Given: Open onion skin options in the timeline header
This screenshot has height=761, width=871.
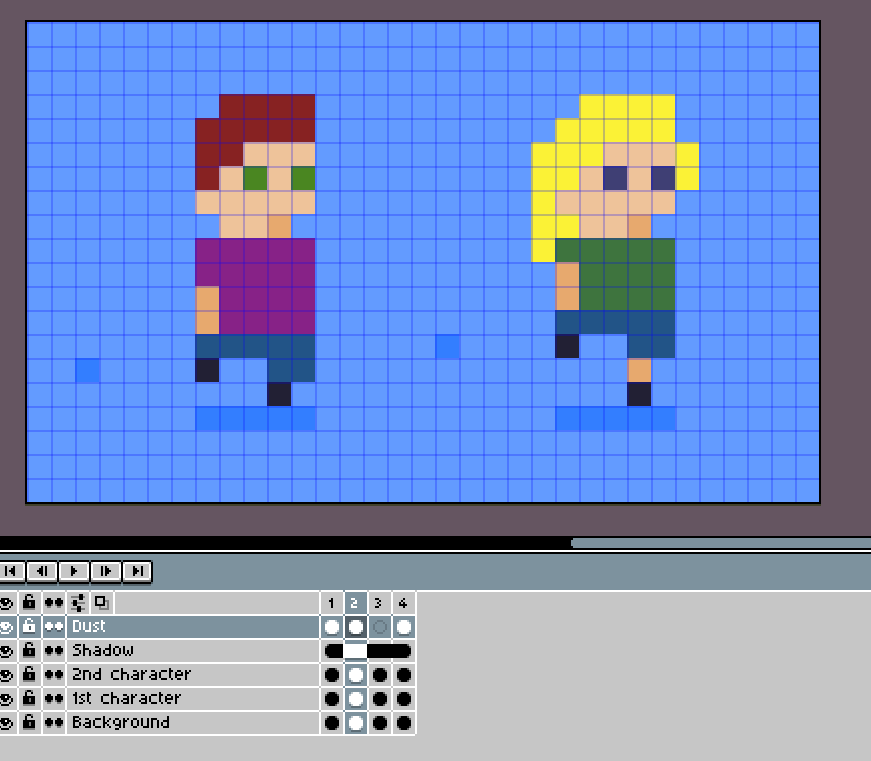Looking at the screenshot, I should (78, 603).
